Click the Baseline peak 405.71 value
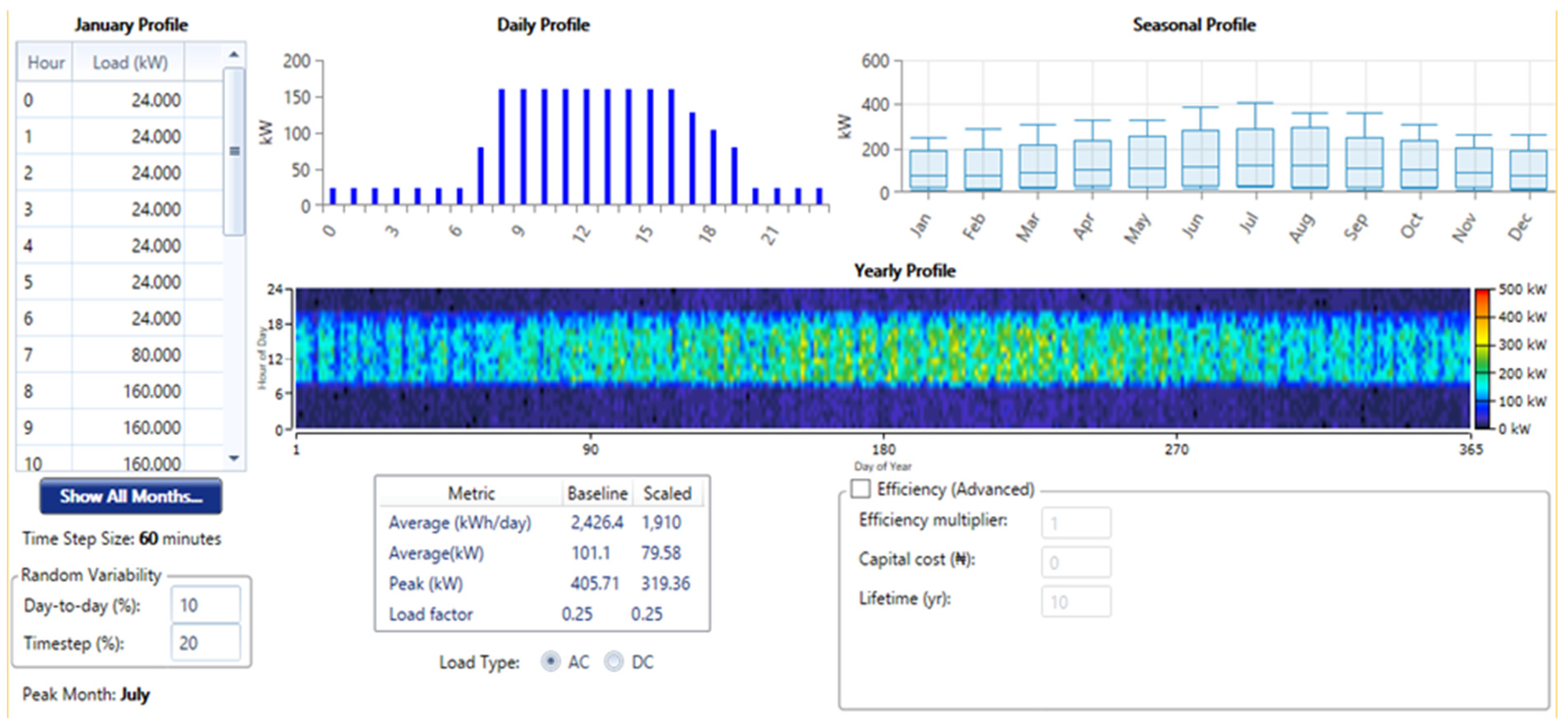The height and width of the screenshot is (726, 1568). pos(594,583)
